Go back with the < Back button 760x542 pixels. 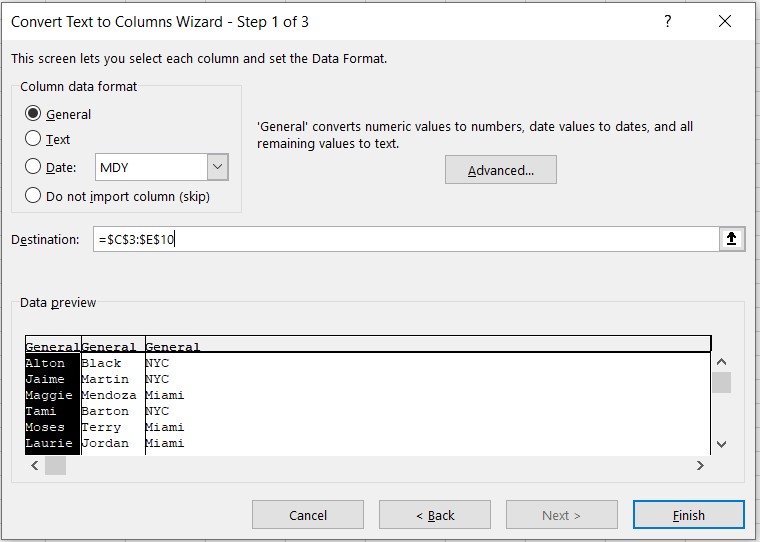click(x=435, y=515)
